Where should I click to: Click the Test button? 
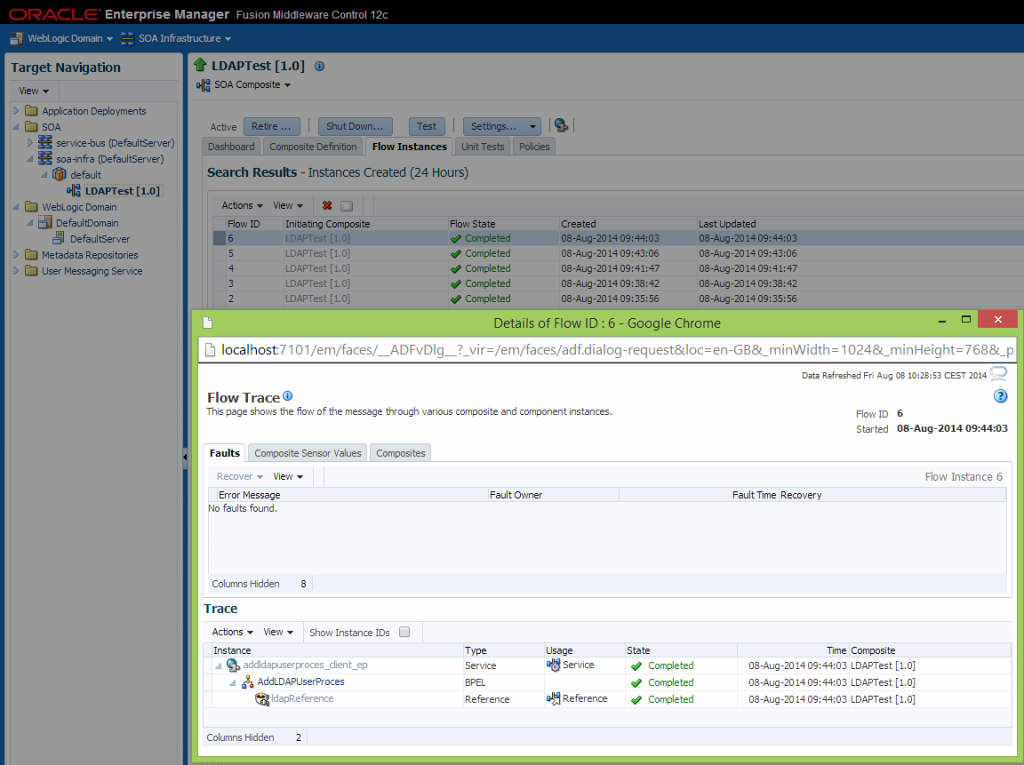(x=426, y=126)
